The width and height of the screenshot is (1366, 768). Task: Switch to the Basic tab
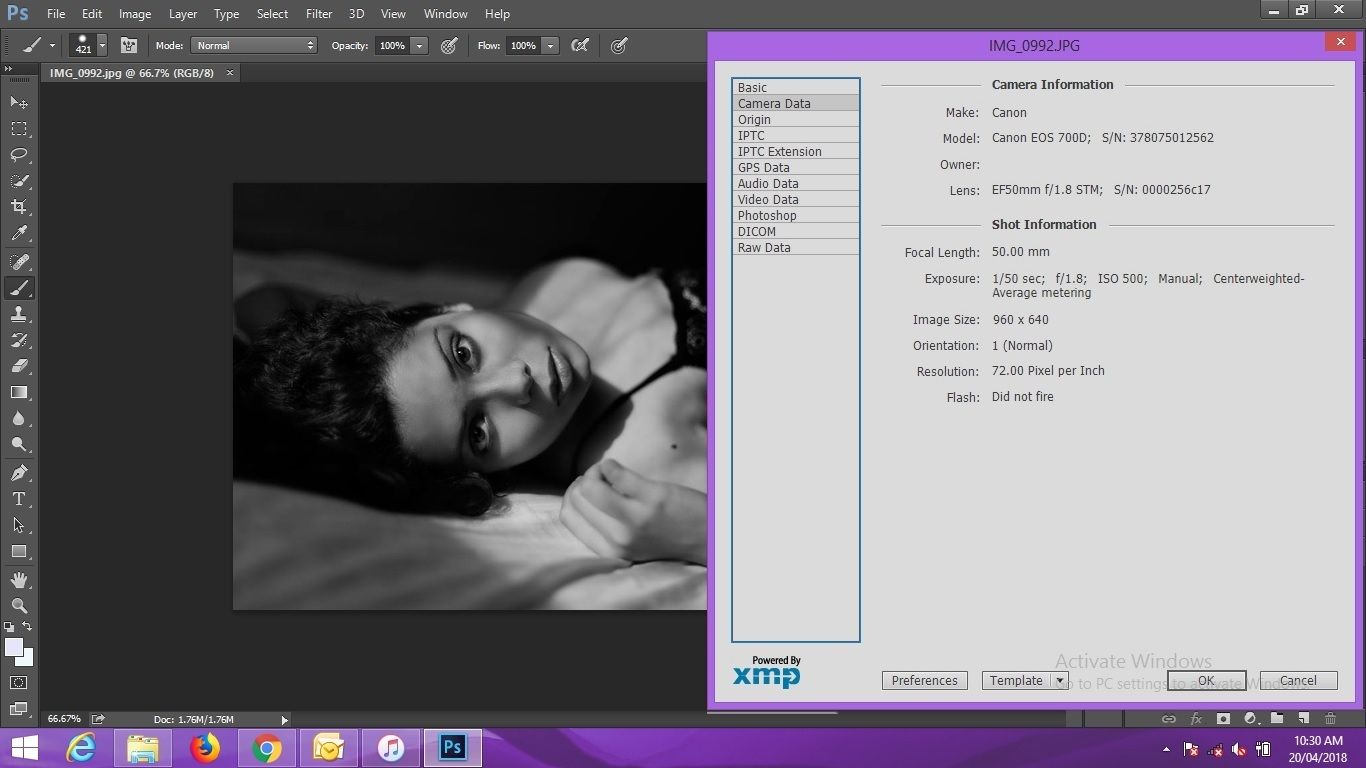coord(796,87)
